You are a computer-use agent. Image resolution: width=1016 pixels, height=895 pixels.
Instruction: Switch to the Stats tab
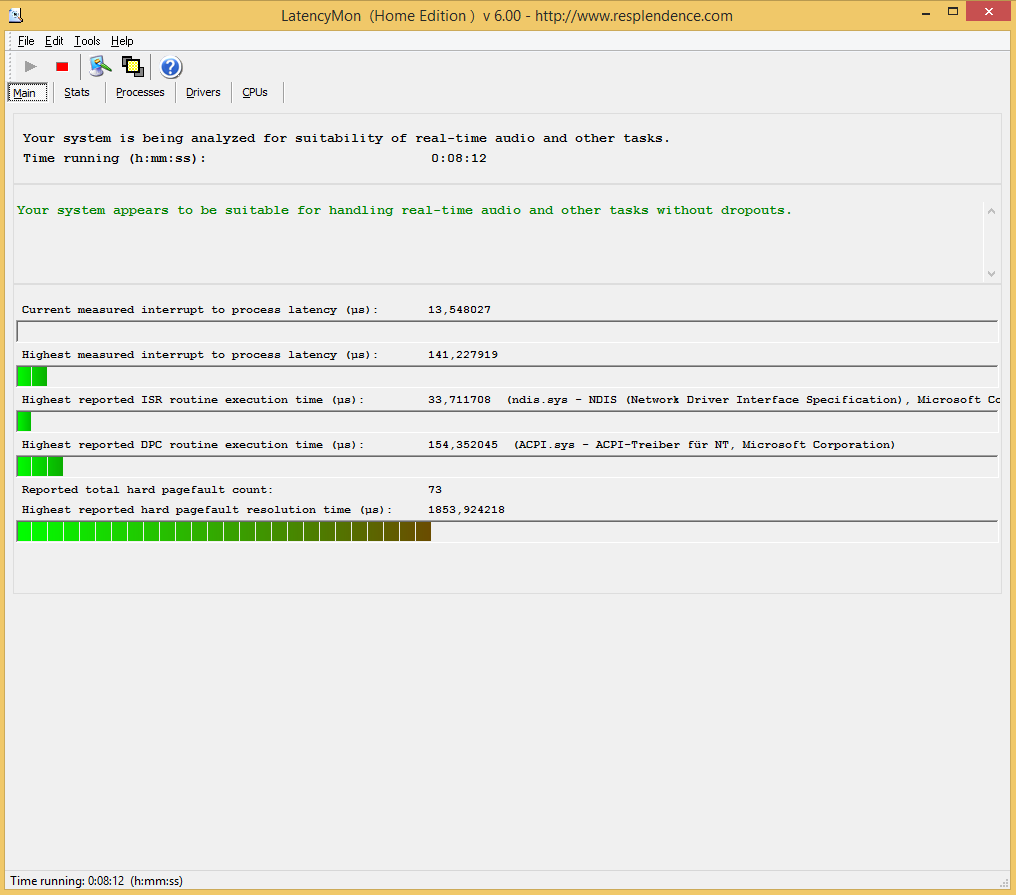tap(77, 92)
